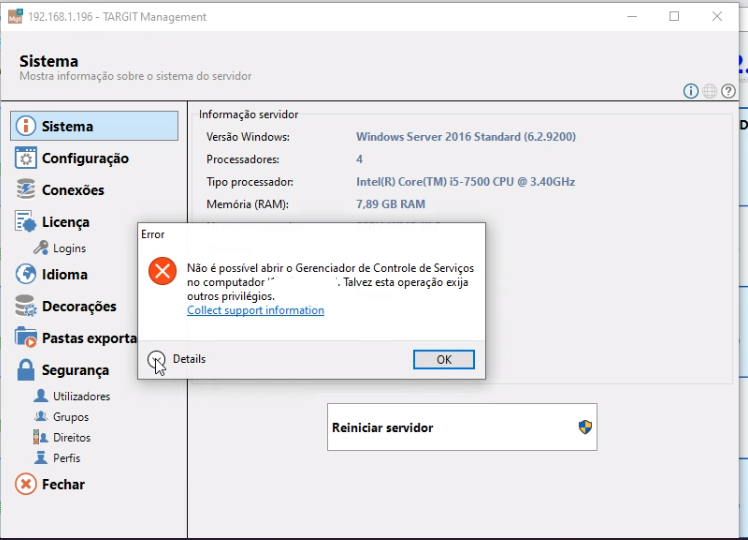
Task: Click the Utilizadores user icon
Action: [41, 395]
